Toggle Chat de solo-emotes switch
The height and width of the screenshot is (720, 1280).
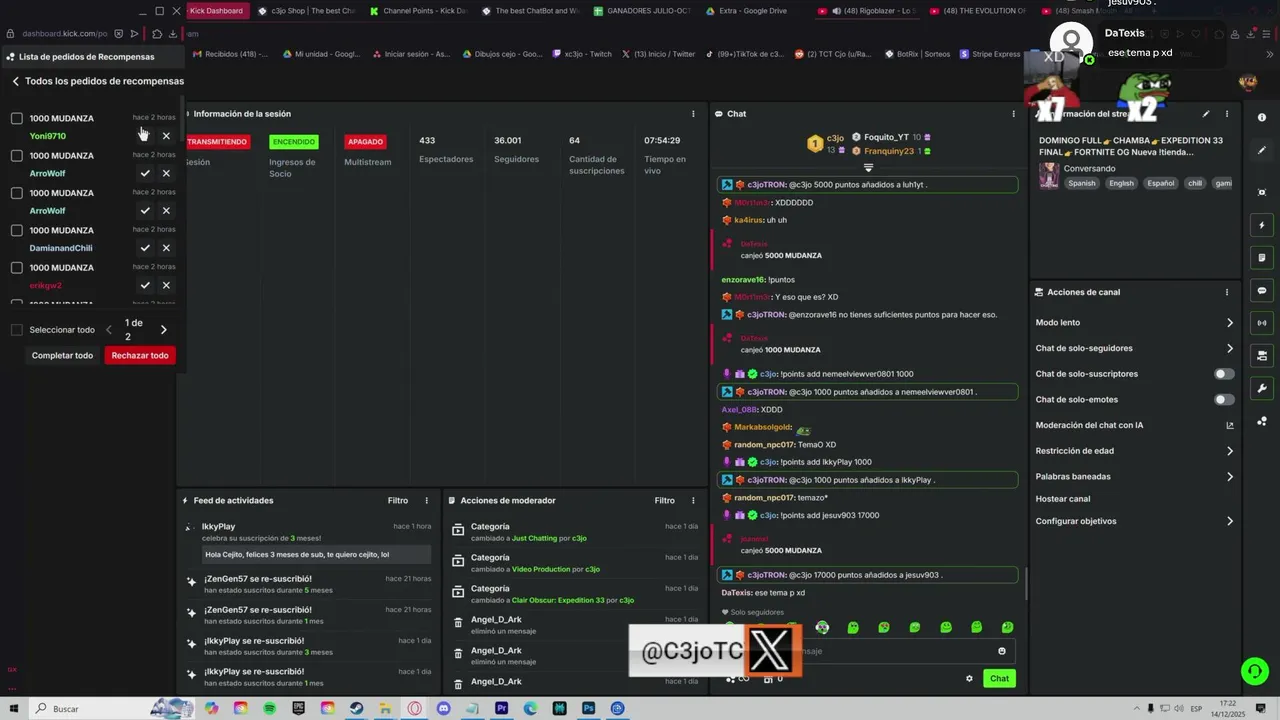tap(1224, 399)
